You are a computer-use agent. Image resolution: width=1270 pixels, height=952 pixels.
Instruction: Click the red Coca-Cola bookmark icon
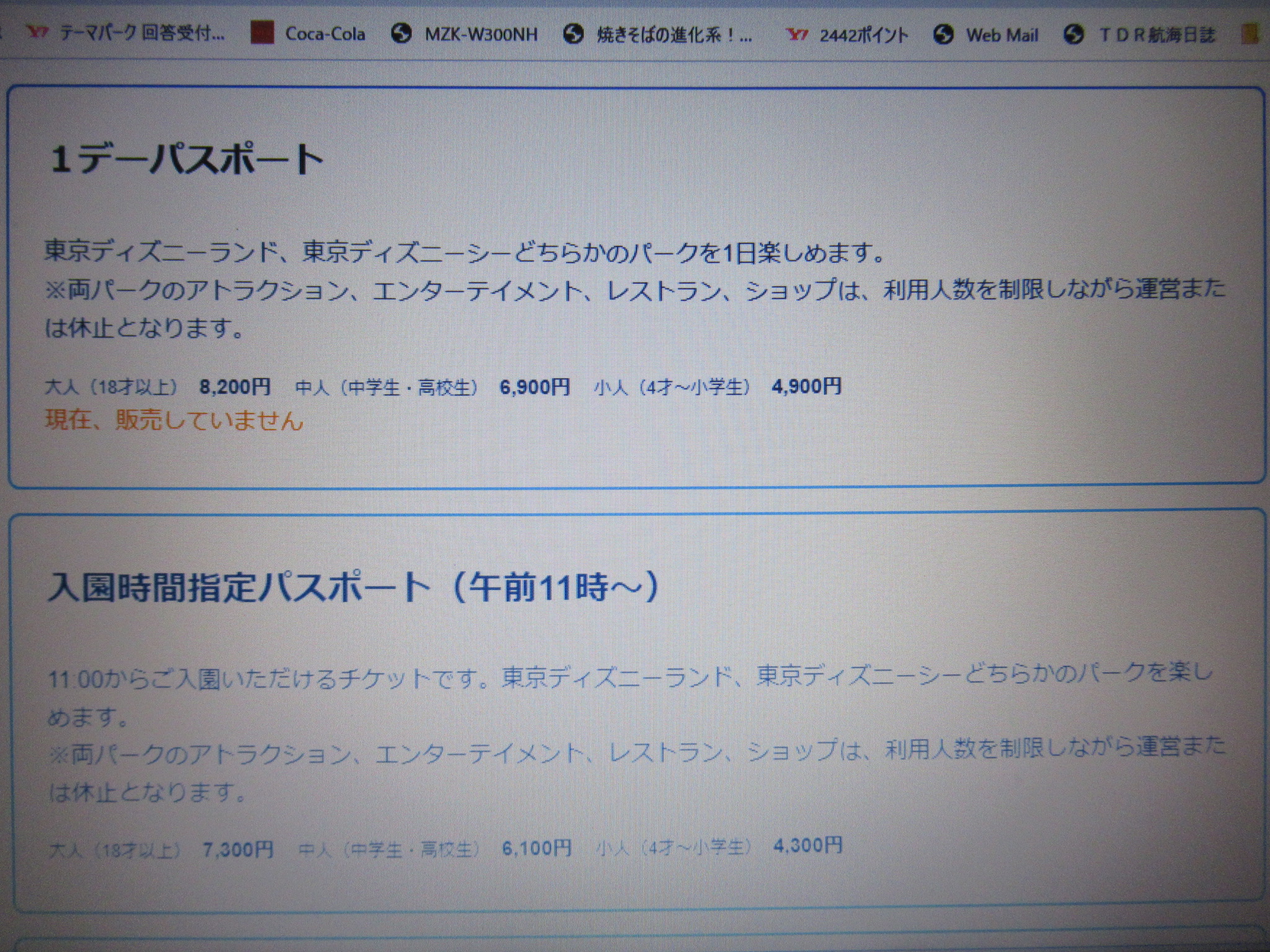click(x=262, y=33)
